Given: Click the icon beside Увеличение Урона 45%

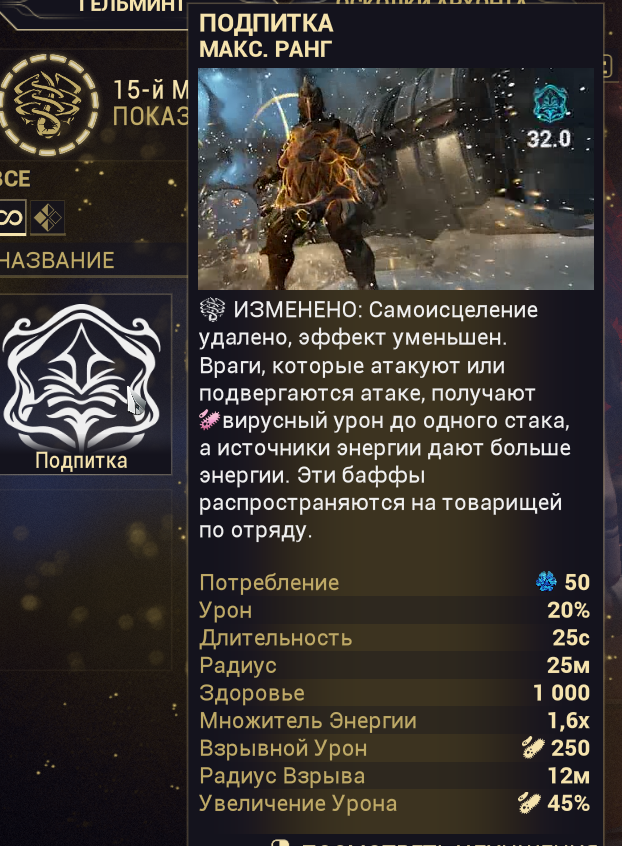Looking at the screenshot, I should 530,803.
